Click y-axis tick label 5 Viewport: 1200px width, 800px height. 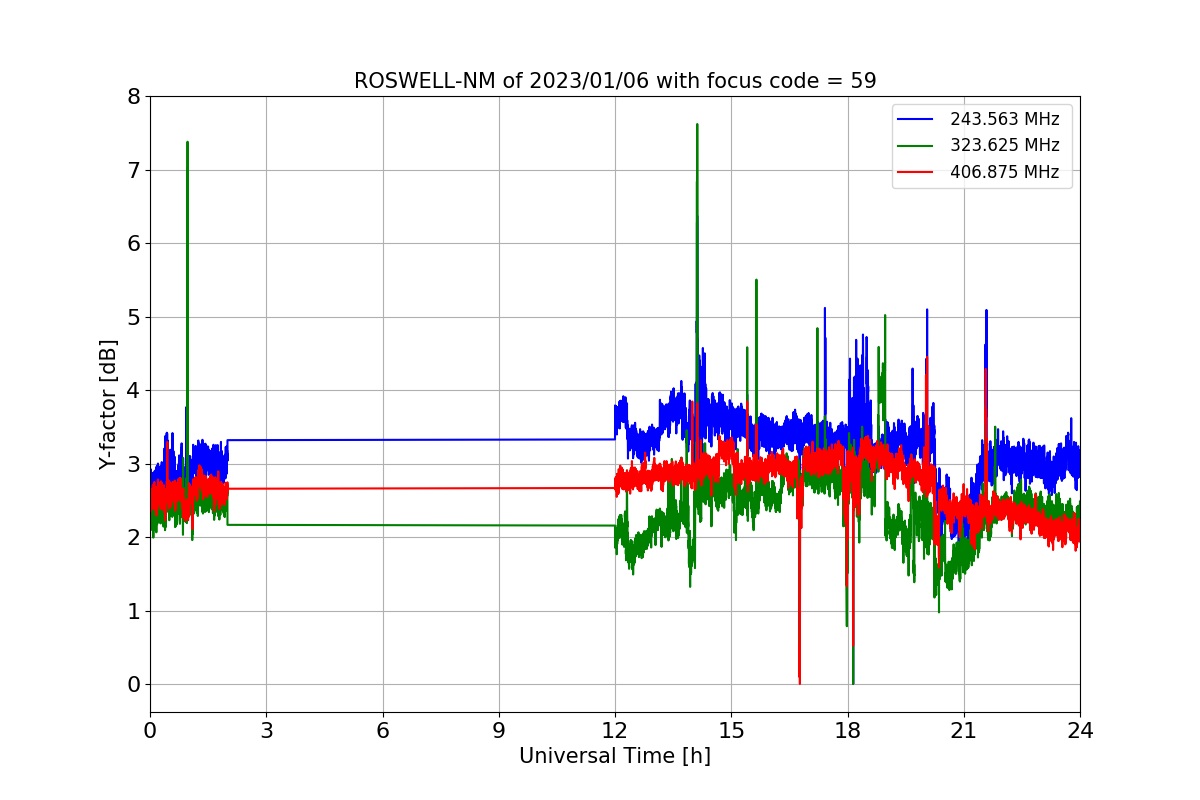click(133, 317)
